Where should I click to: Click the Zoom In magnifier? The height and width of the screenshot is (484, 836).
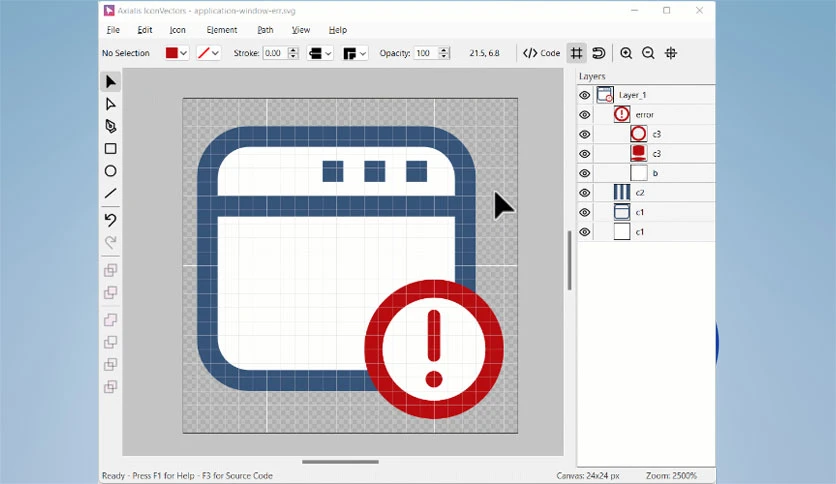[626, 53]
